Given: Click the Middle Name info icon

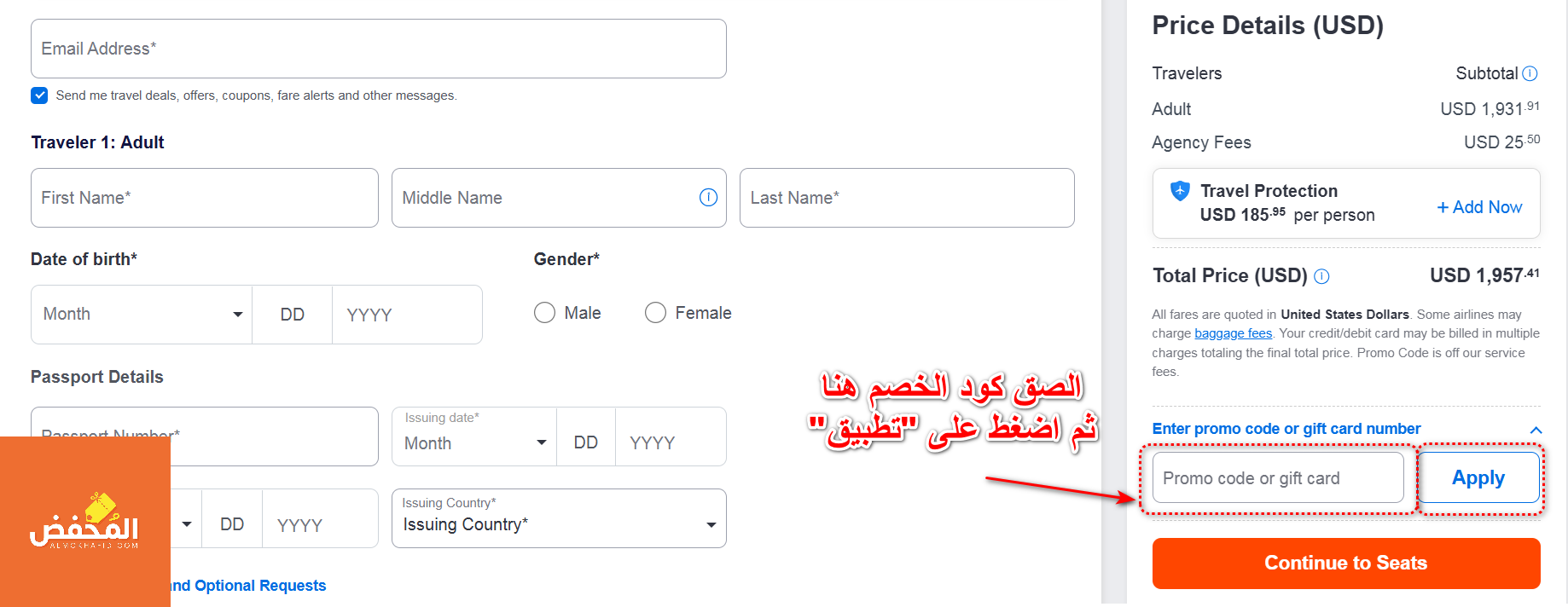Looking at the screenshot, I should [x=708, y=198].
